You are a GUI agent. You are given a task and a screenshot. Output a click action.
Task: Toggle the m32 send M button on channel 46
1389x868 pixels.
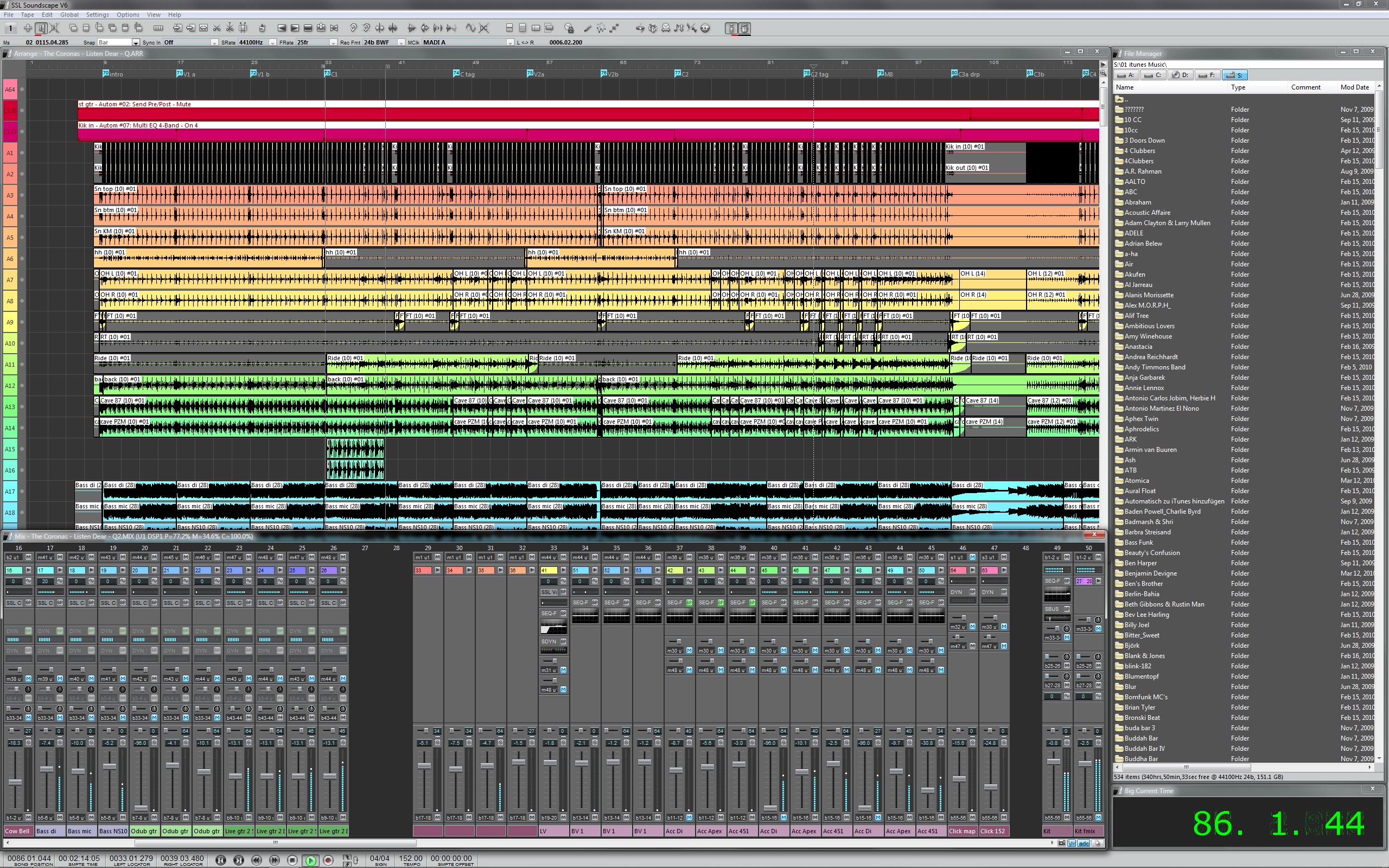[973, 627]
